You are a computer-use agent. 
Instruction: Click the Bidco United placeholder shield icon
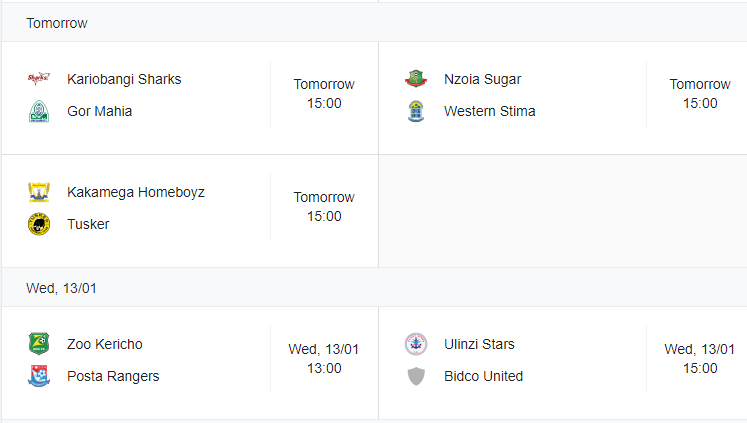point(416,376)
